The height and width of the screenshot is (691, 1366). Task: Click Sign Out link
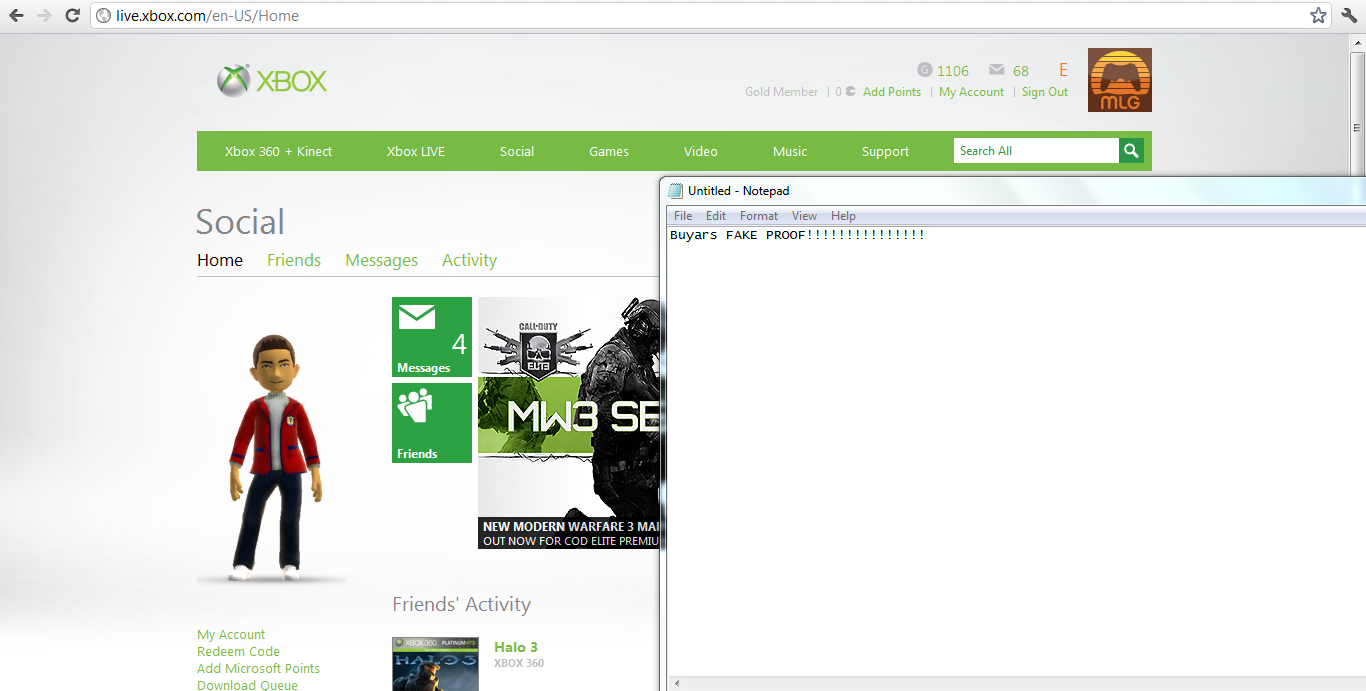[x=1045, y=92]
